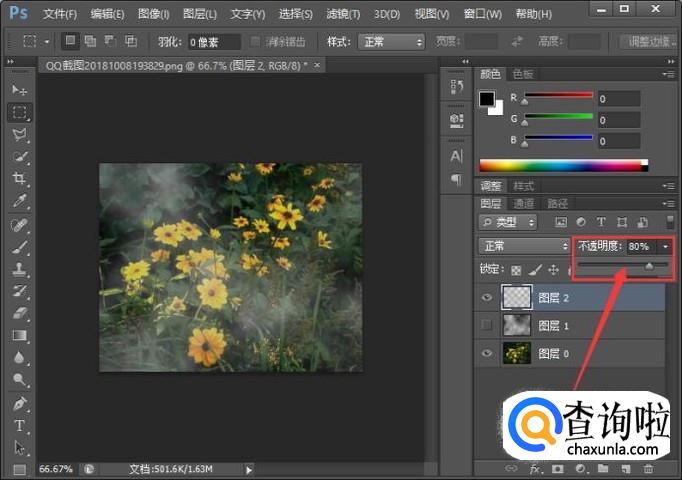Screen dimensions: 682x480
Task: Select the Polygonal Lasso tool
Action: click(20, 135)
